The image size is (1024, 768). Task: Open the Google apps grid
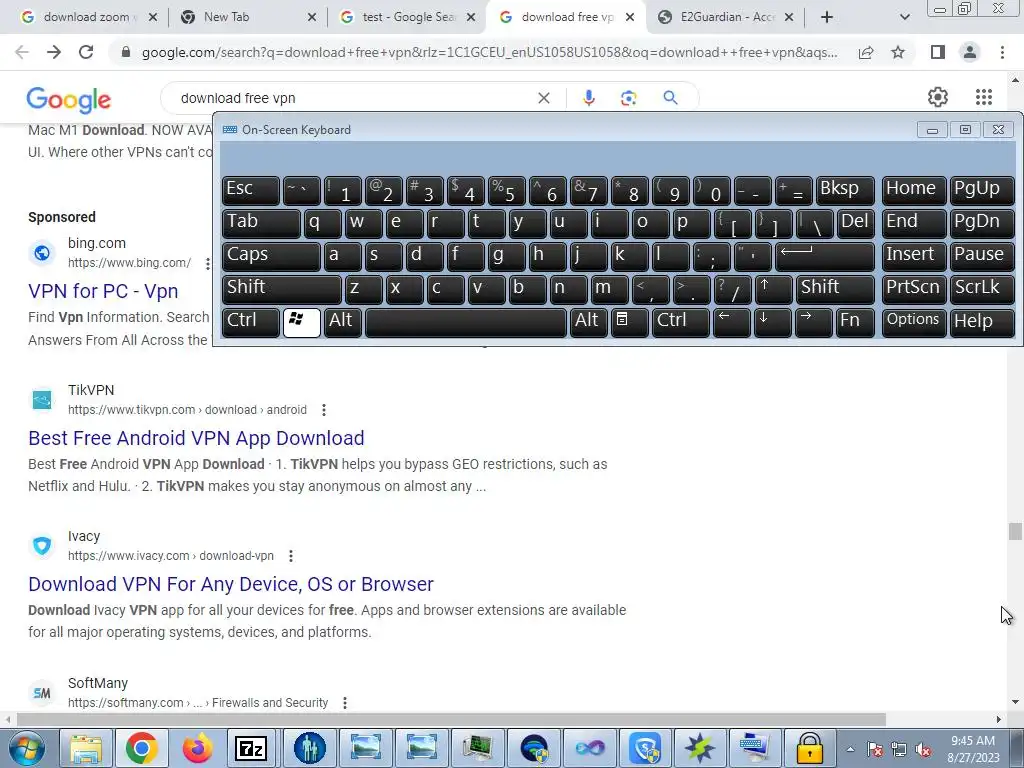pyautogui.click(x=984, y=97)
